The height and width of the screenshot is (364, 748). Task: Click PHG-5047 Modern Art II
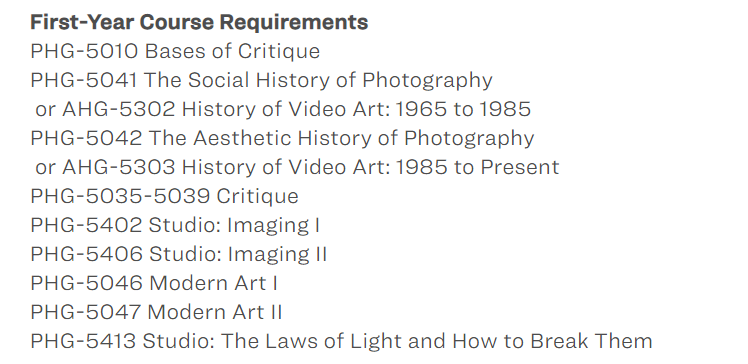coord(156,312)
